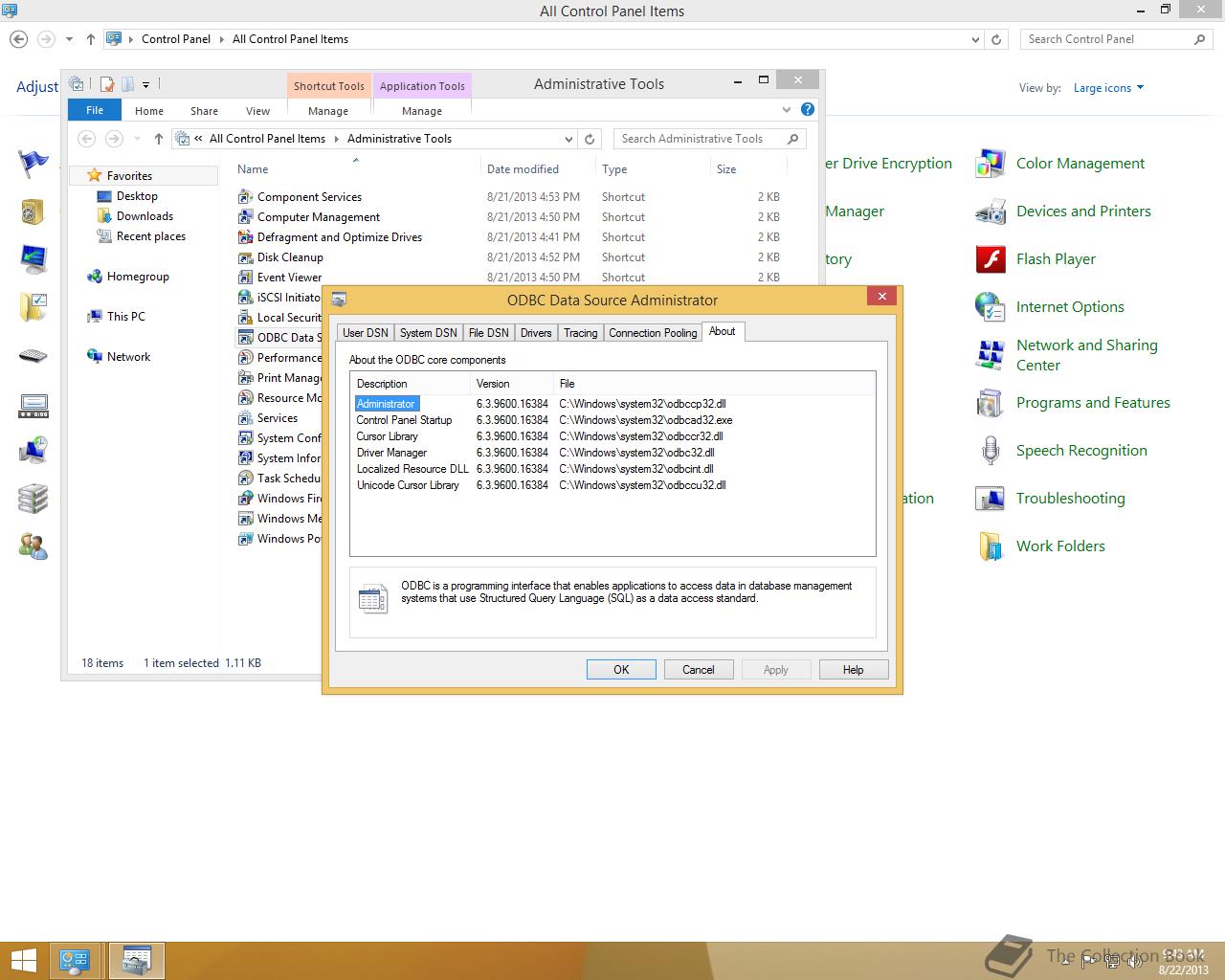Switch to the File DSN tab

point(488,333)
